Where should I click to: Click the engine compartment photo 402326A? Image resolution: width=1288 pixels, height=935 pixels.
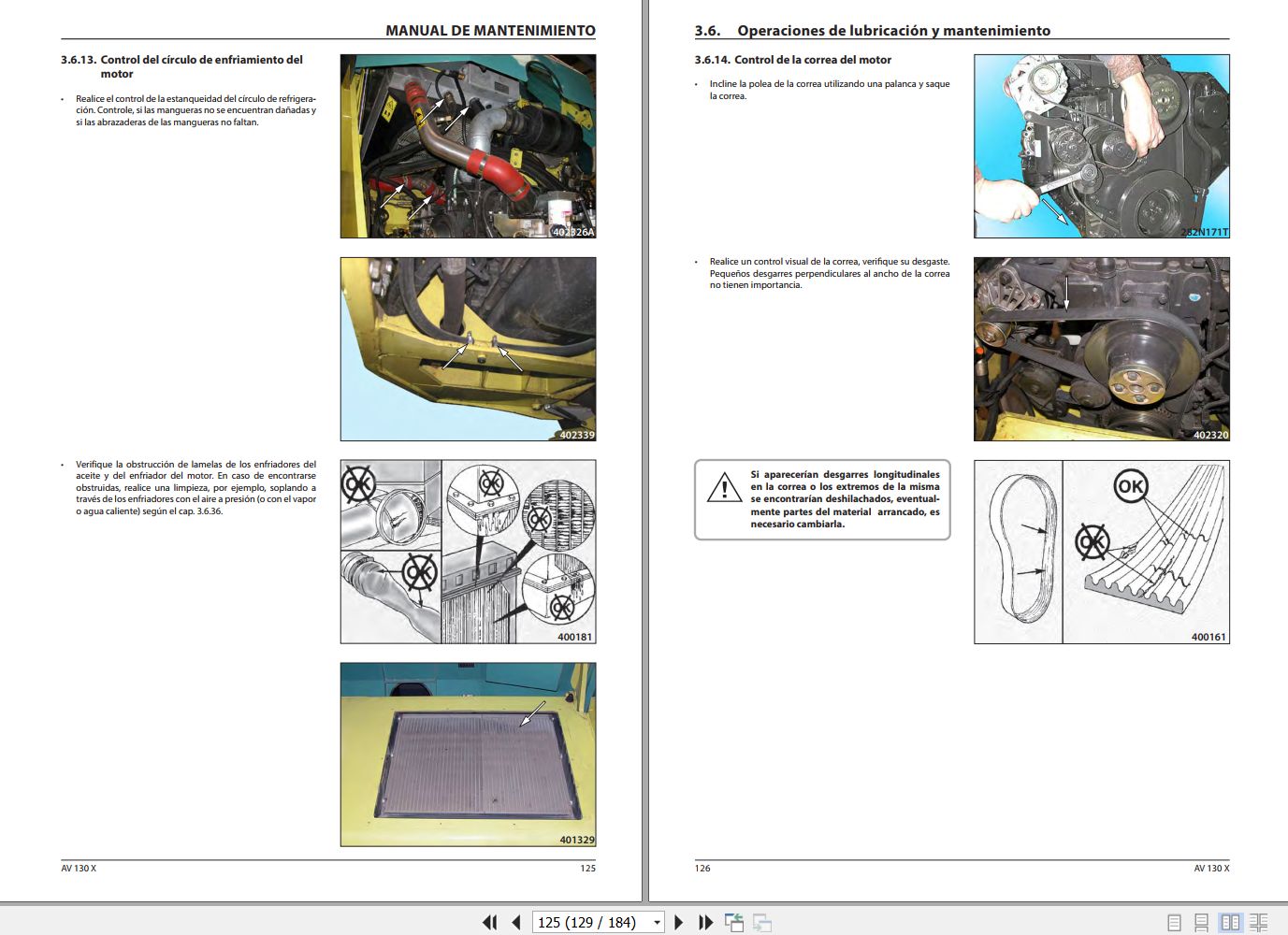[468, 145]
